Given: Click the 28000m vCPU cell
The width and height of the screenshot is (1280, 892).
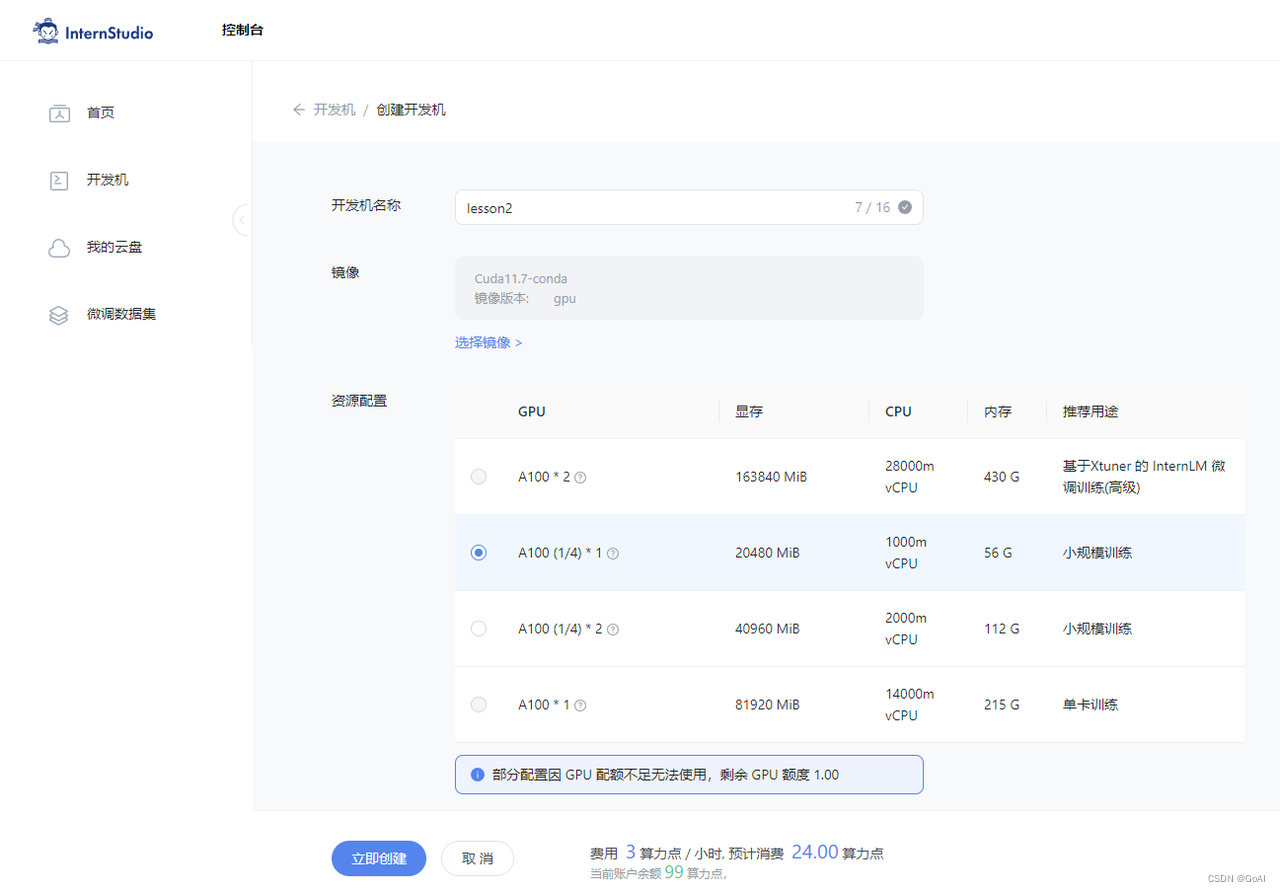Looking at the screenshot, I should (x=910, y=477).
